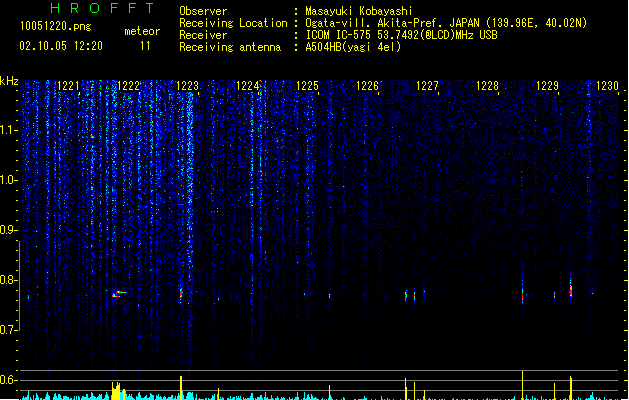Click the 0.9 kHz axis label
Image resolution: width=629 pixels, height=400 pixels.
[8, 230]
